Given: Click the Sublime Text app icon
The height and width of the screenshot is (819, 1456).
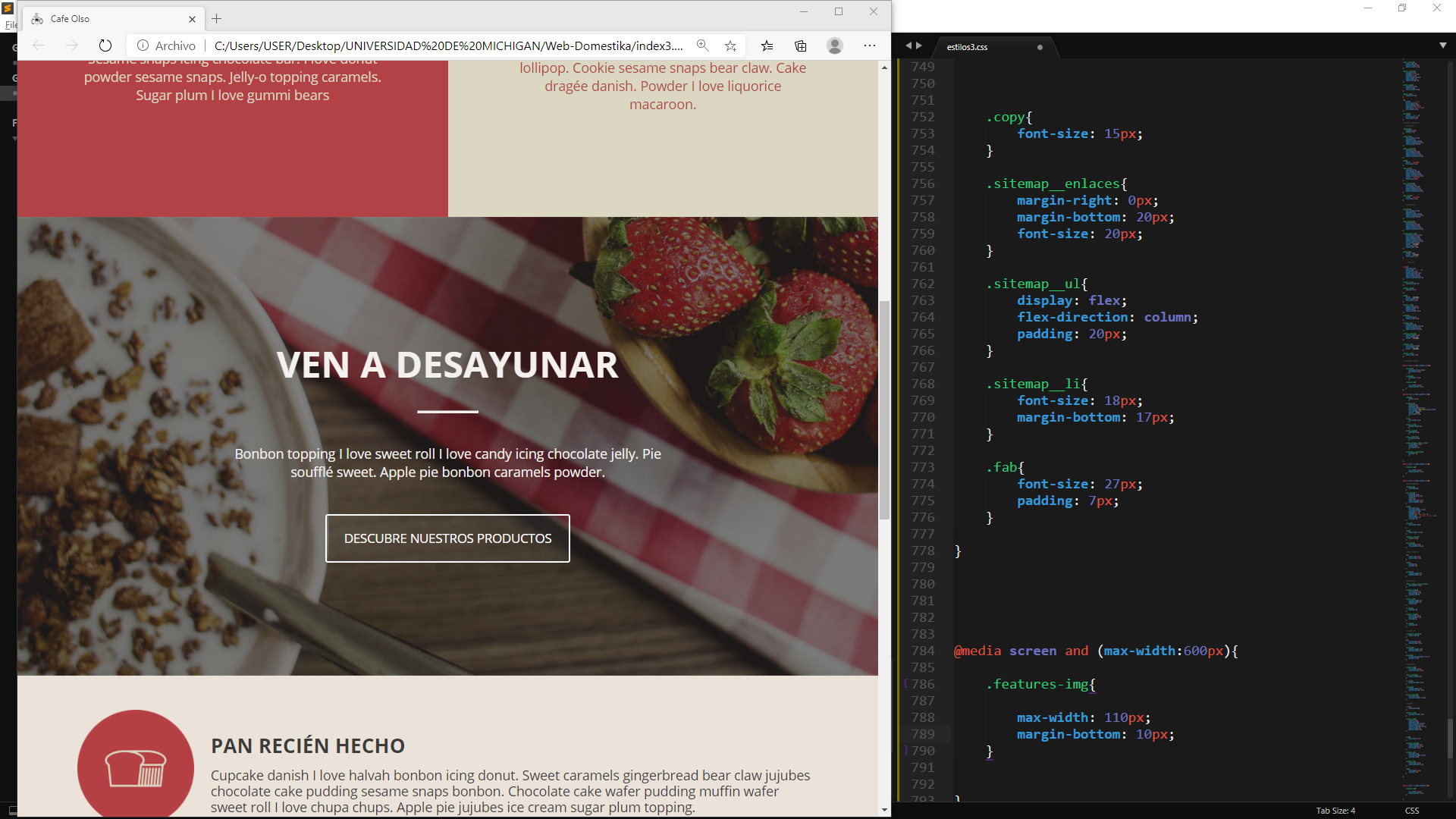Looking at the screenshot, I should point(8,8).
